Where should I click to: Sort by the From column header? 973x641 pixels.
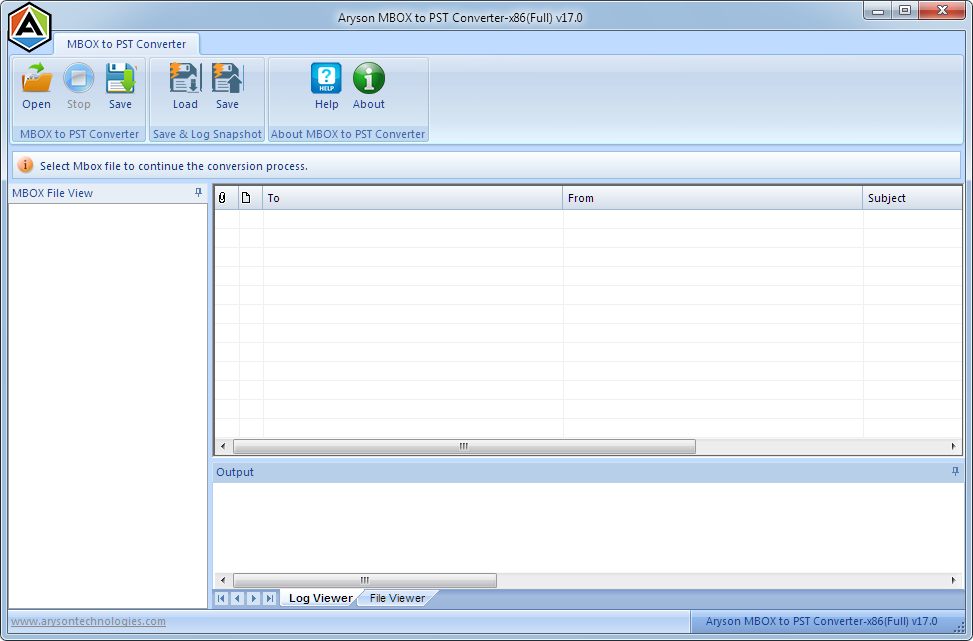coord(712,198)
